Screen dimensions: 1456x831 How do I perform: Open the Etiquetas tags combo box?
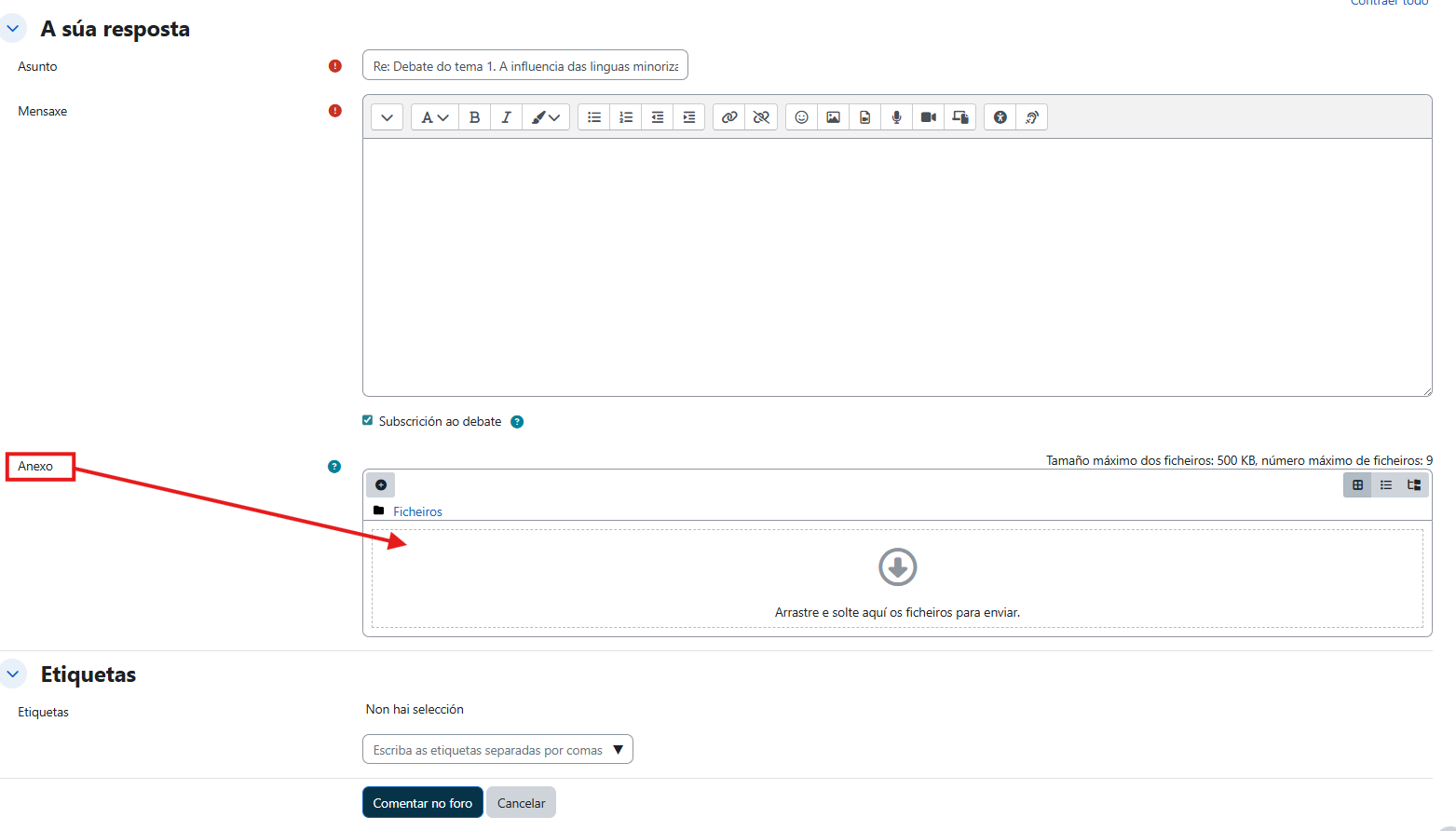click(497, 750)
